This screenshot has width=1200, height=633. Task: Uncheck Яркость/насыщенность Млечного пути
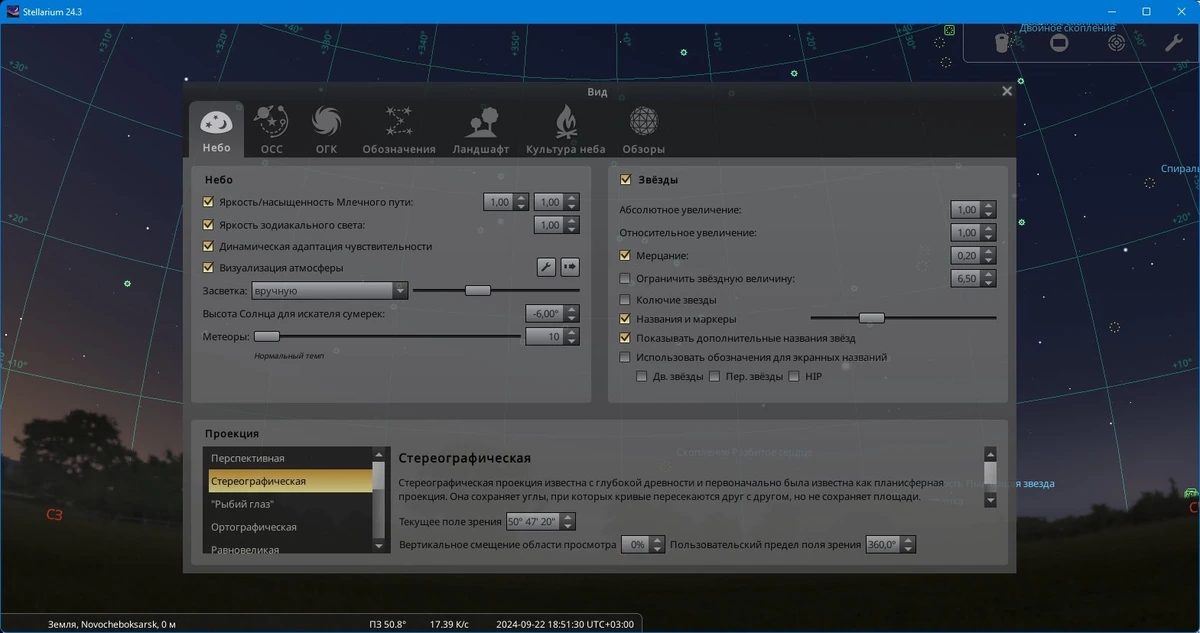[x=209, y=202]
